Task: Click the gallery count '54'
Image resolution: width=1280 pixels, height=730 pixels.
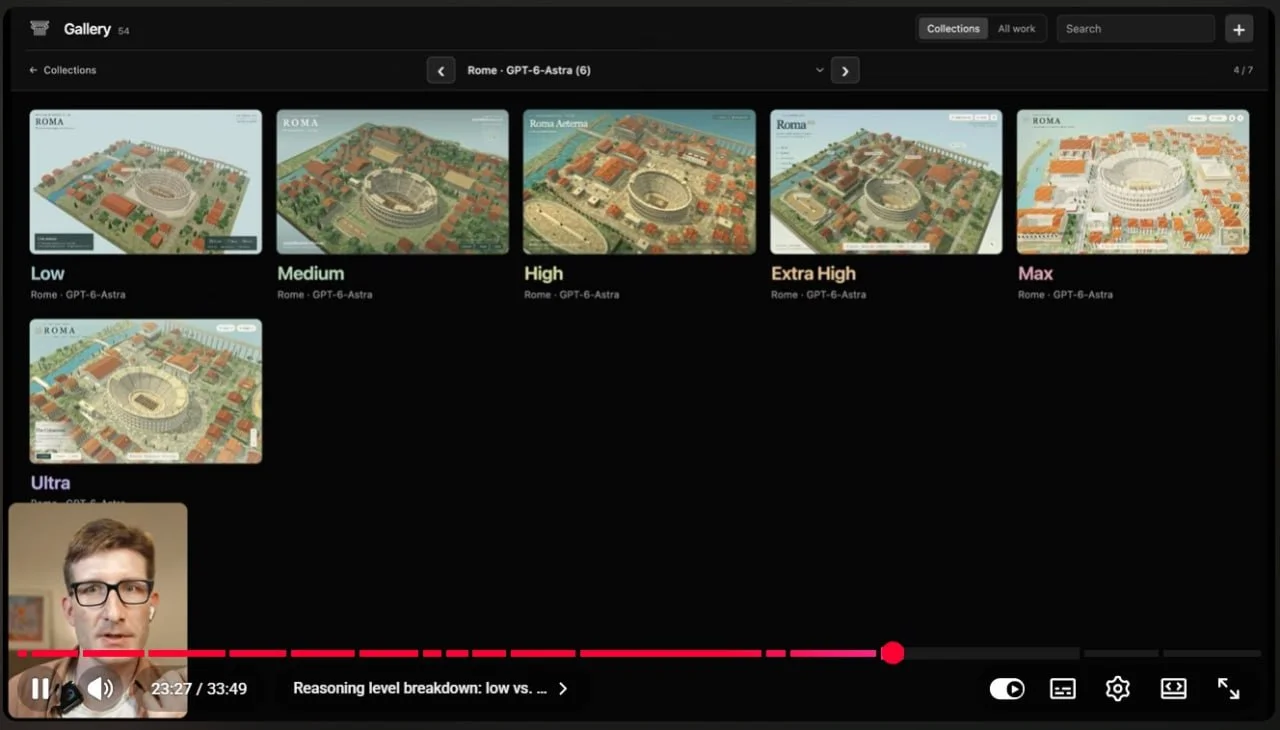Action: click(123, 31)
